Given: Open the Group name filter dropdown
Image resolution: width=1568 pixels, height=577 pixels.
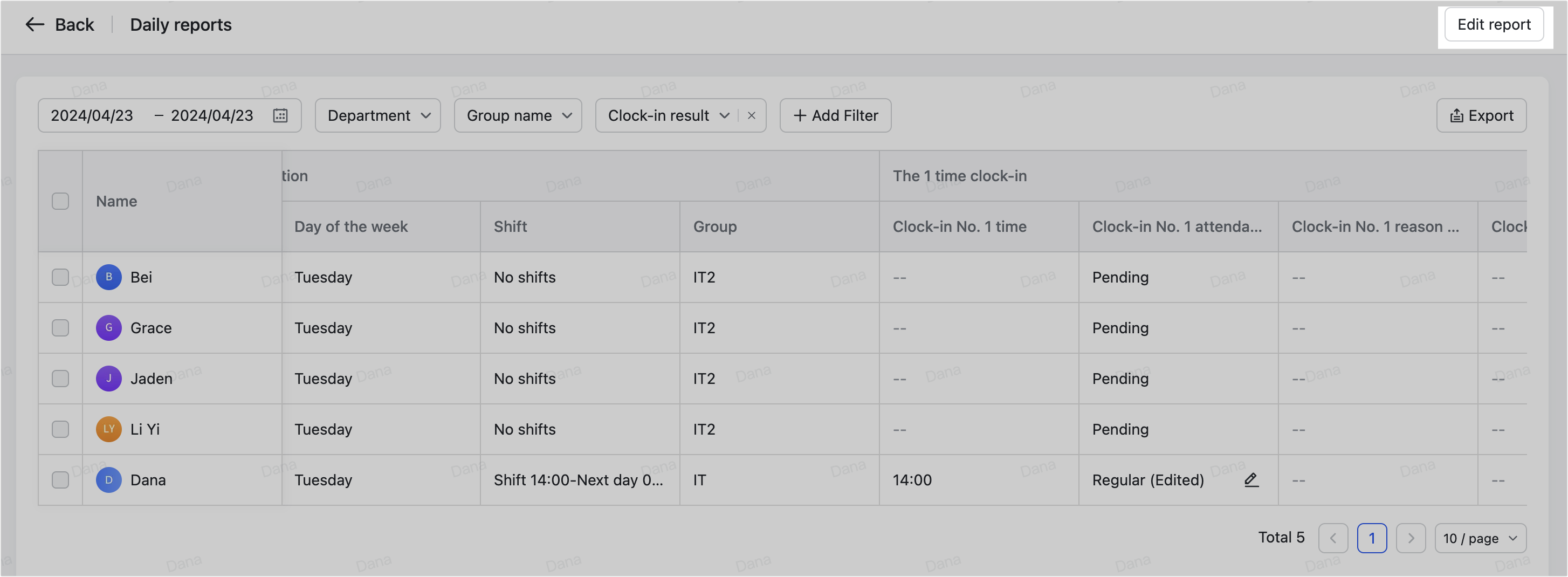Looking at the screenshot, I should pyautogui.click(x=518, y=115).
